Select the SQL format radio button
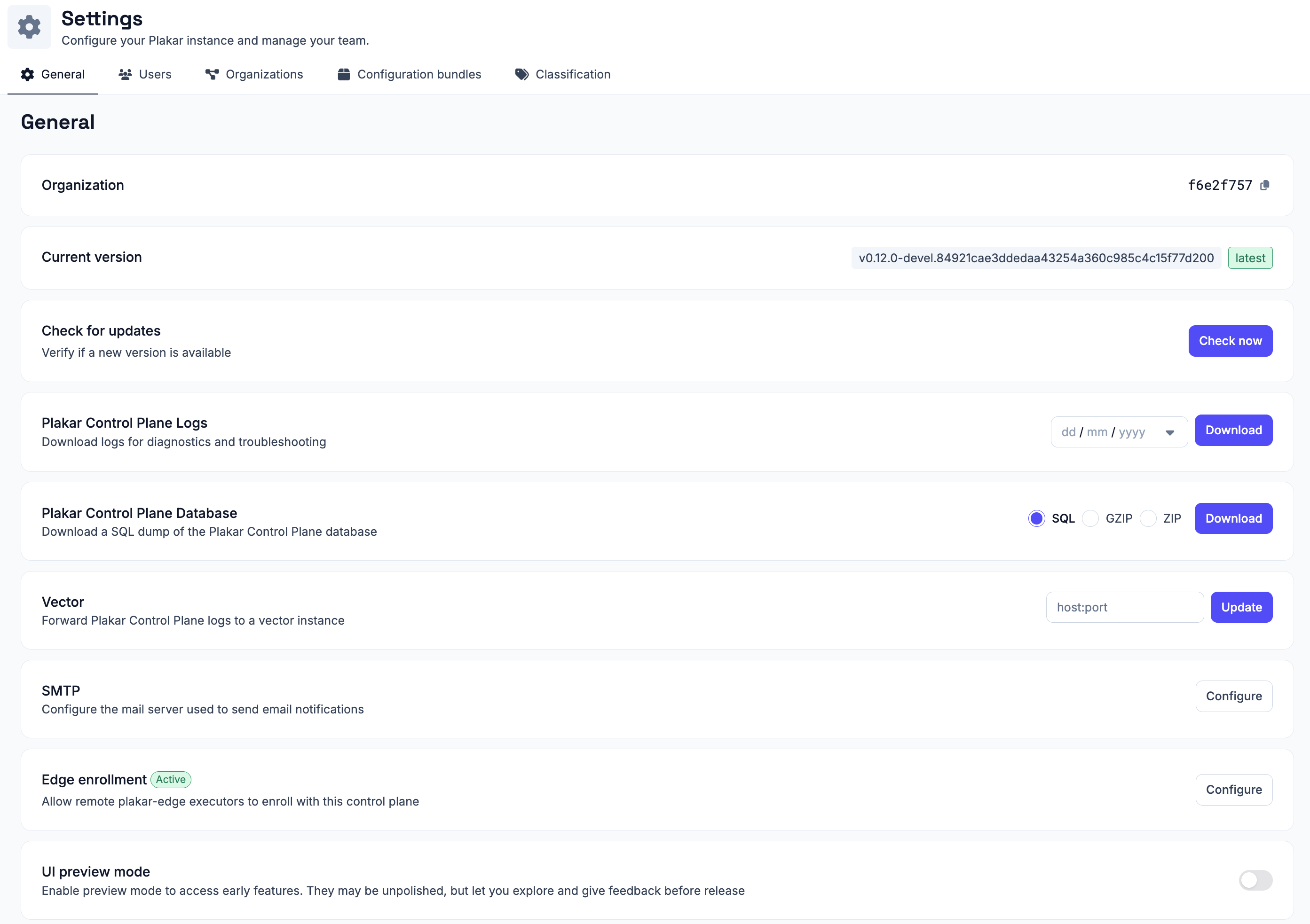Screen dimensions: 1310x924 [1036, 518]
